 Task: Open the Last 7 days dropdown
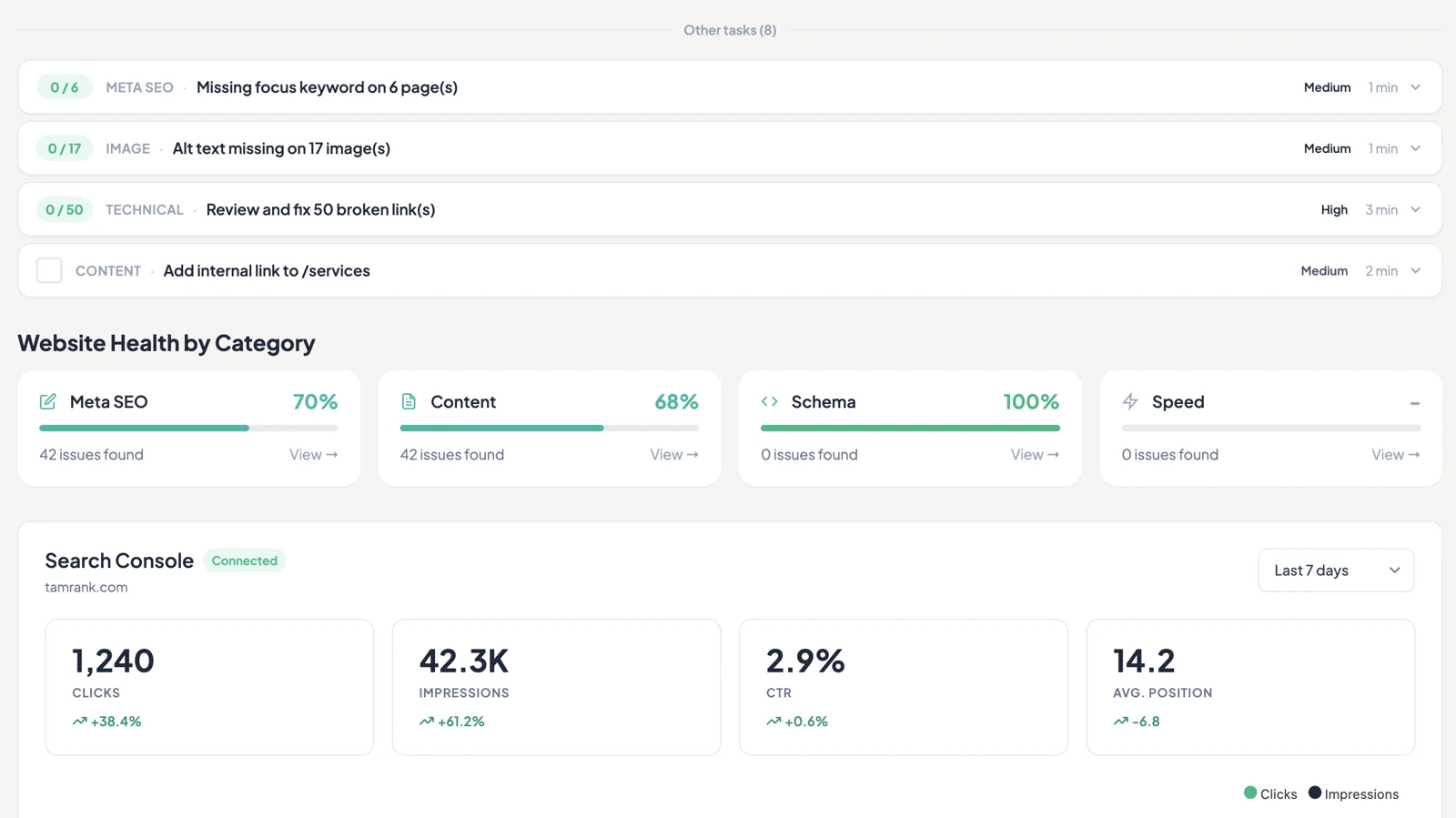[1336, 571]
